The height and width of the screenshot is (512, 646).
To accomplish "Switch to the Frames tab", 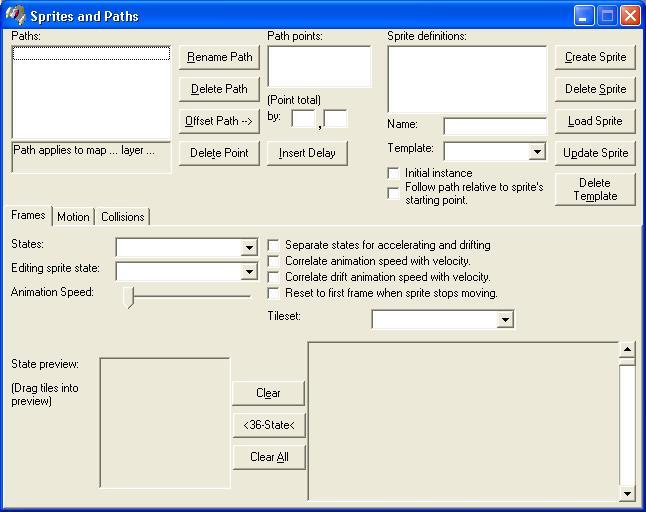I will pos(28,215).
